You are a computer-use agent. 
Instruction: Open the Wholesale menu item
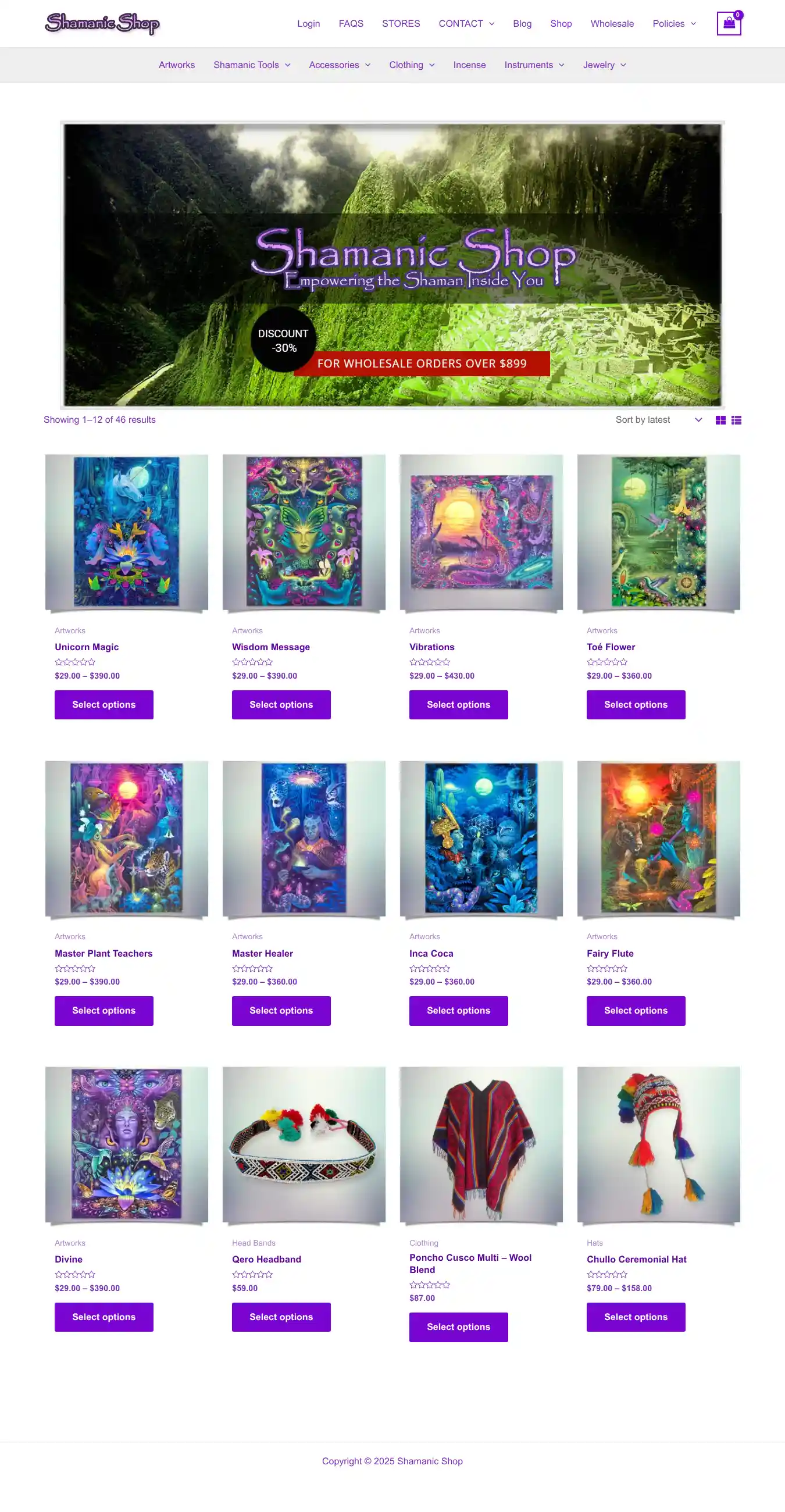(612, 23)
